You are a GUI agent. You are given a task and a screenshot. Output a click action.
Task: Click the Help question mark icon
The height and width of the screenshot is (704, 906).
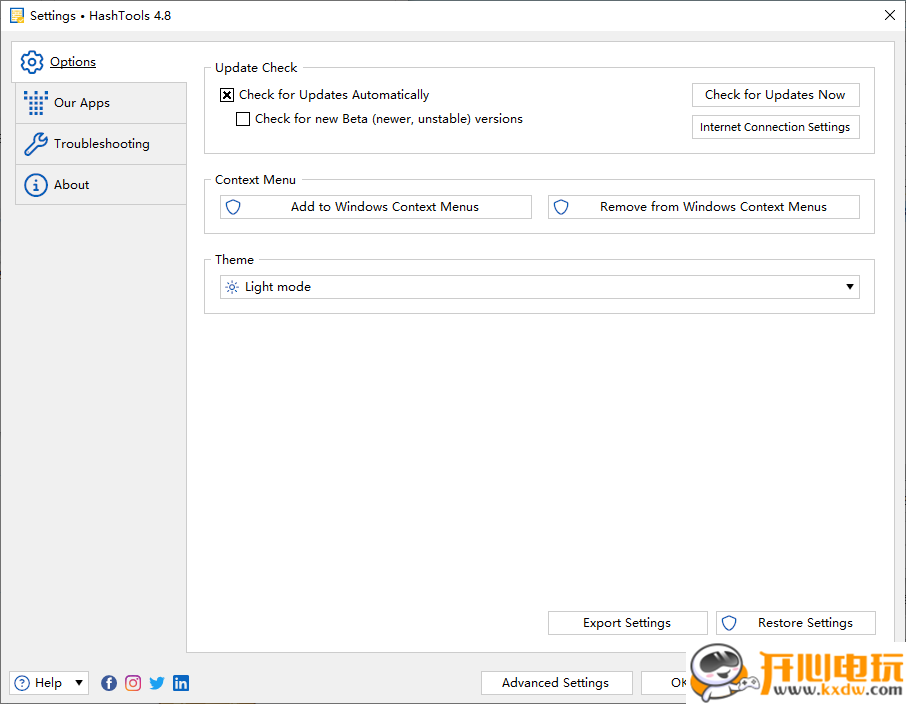[22, 683]
